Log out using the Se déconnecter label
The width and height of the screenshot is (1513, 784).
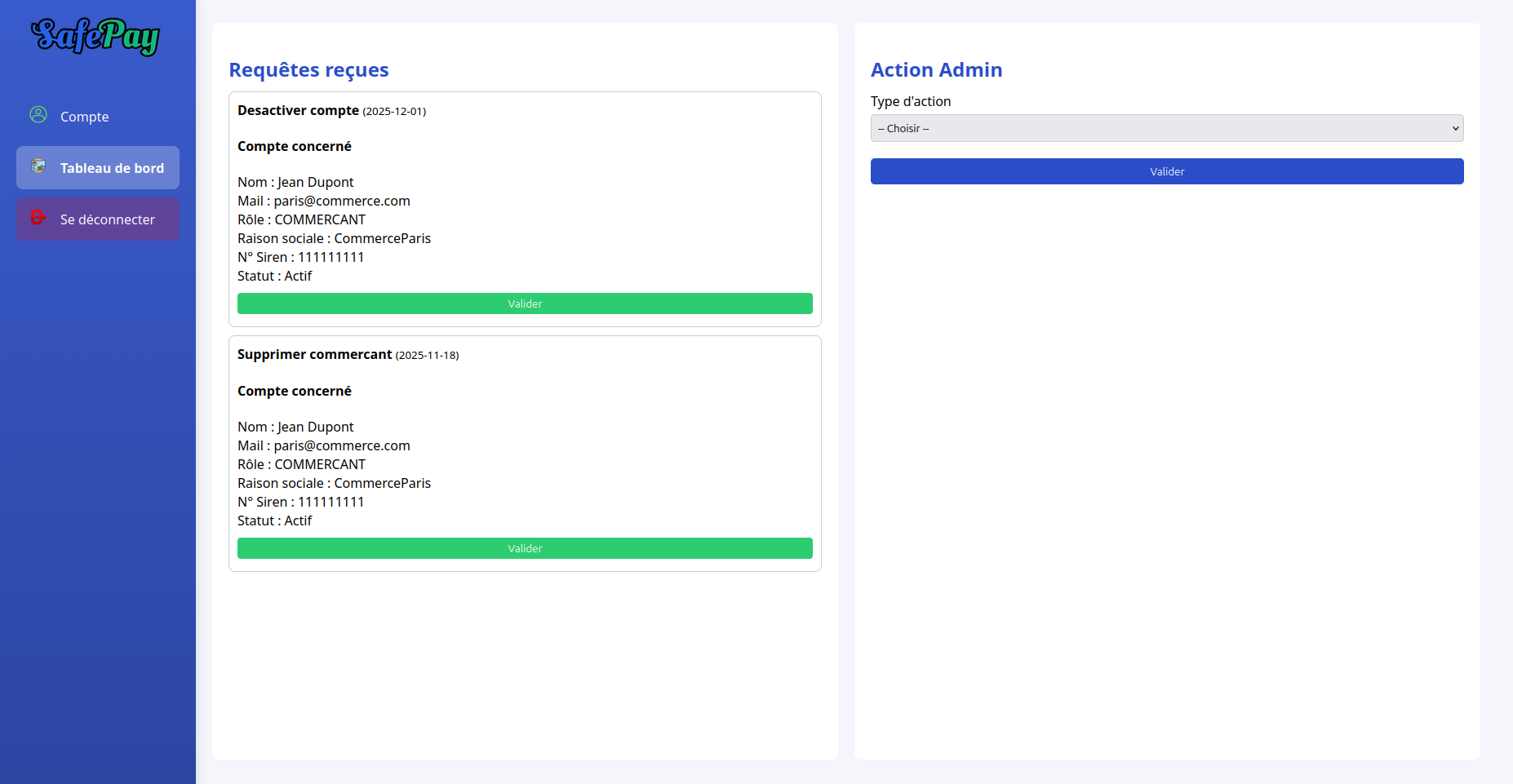(107, 219)
